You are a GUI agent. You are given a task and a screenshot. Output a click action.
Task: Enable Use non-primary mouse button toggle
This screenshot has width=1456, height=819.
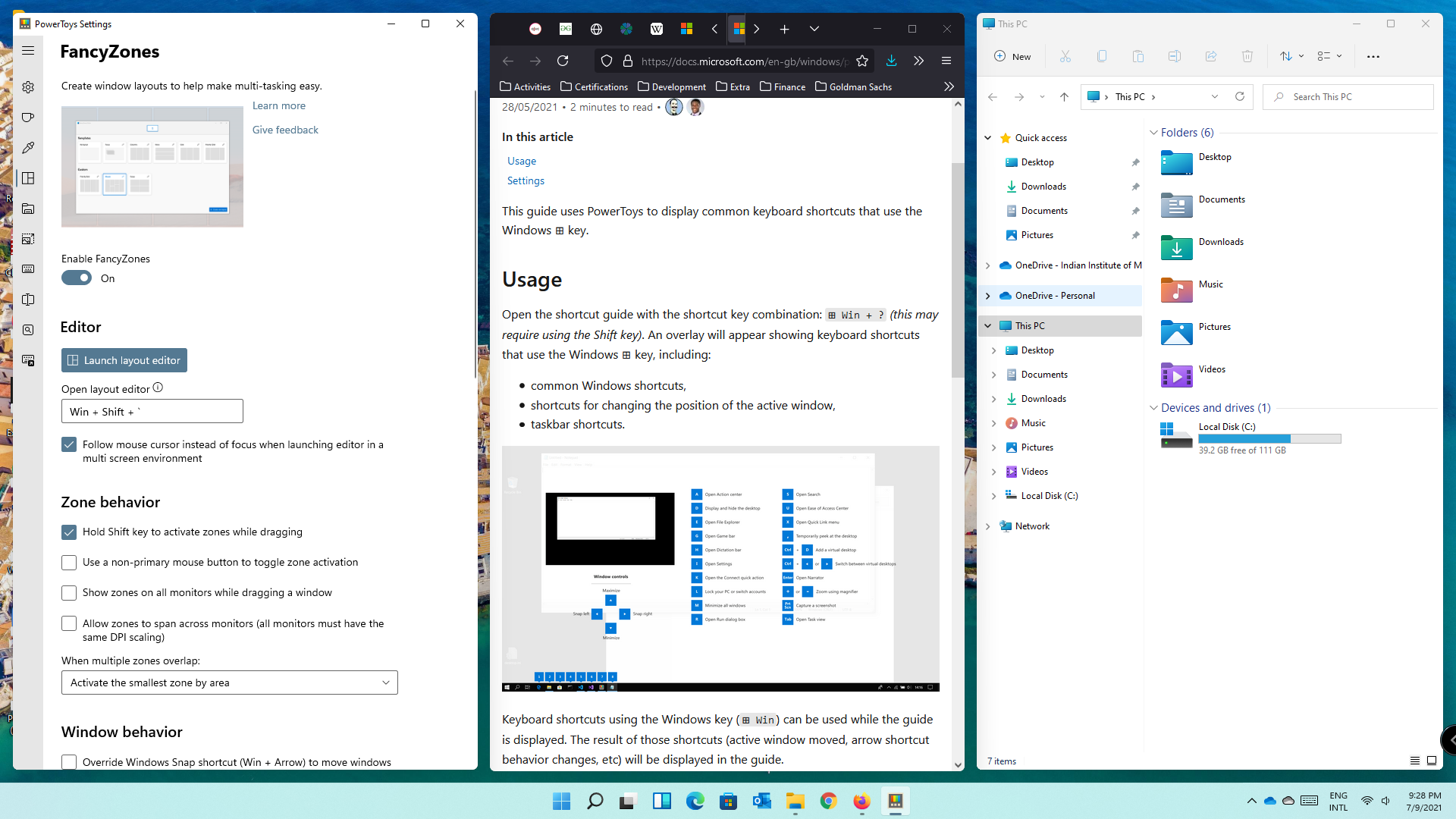click(x=69, y=562)
